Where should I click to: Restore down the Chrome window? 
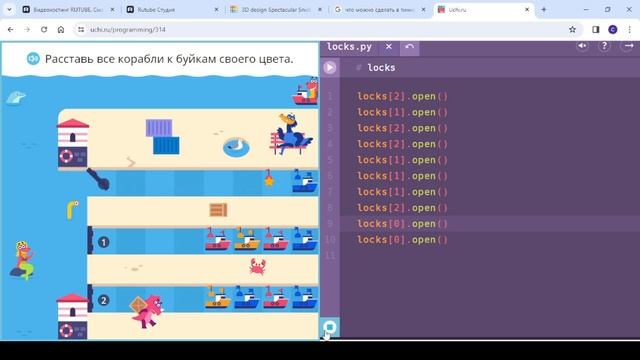[607, 9]
